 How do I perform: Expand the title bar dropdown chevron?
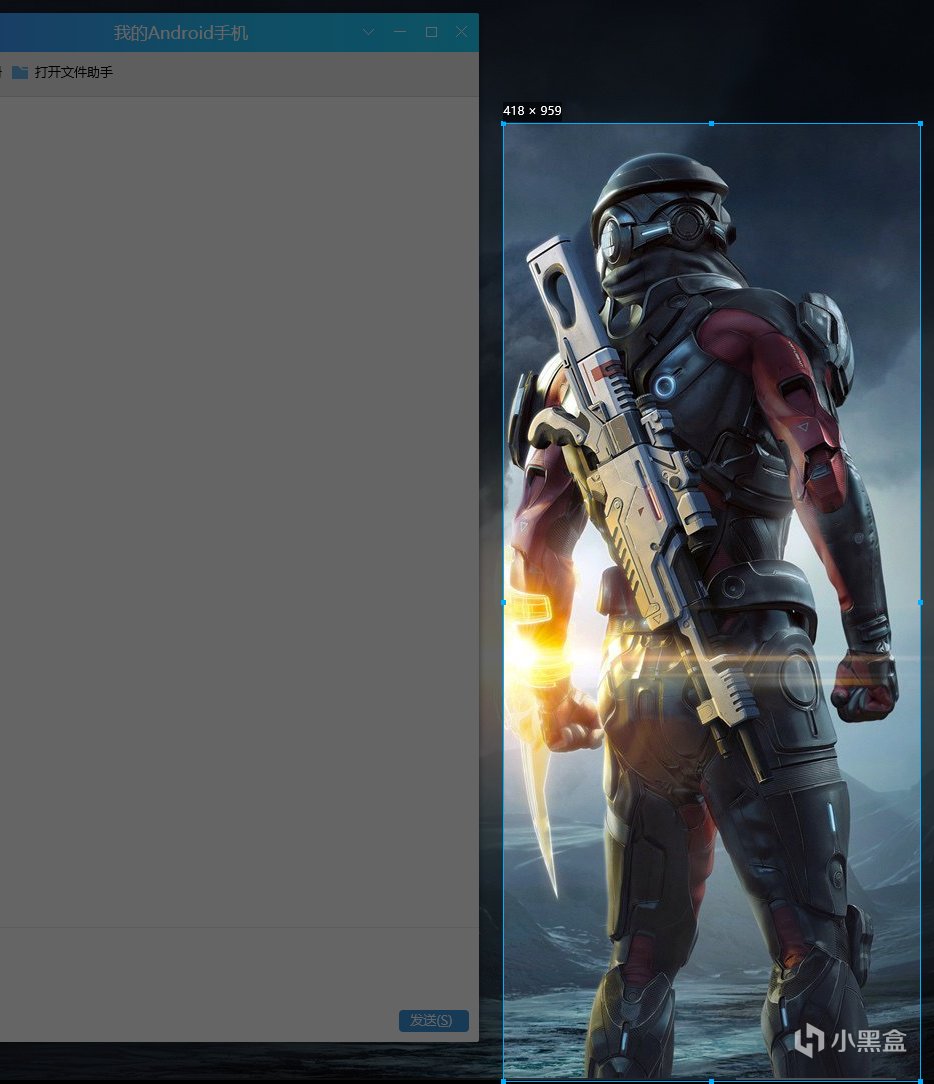tap(368, 32)
